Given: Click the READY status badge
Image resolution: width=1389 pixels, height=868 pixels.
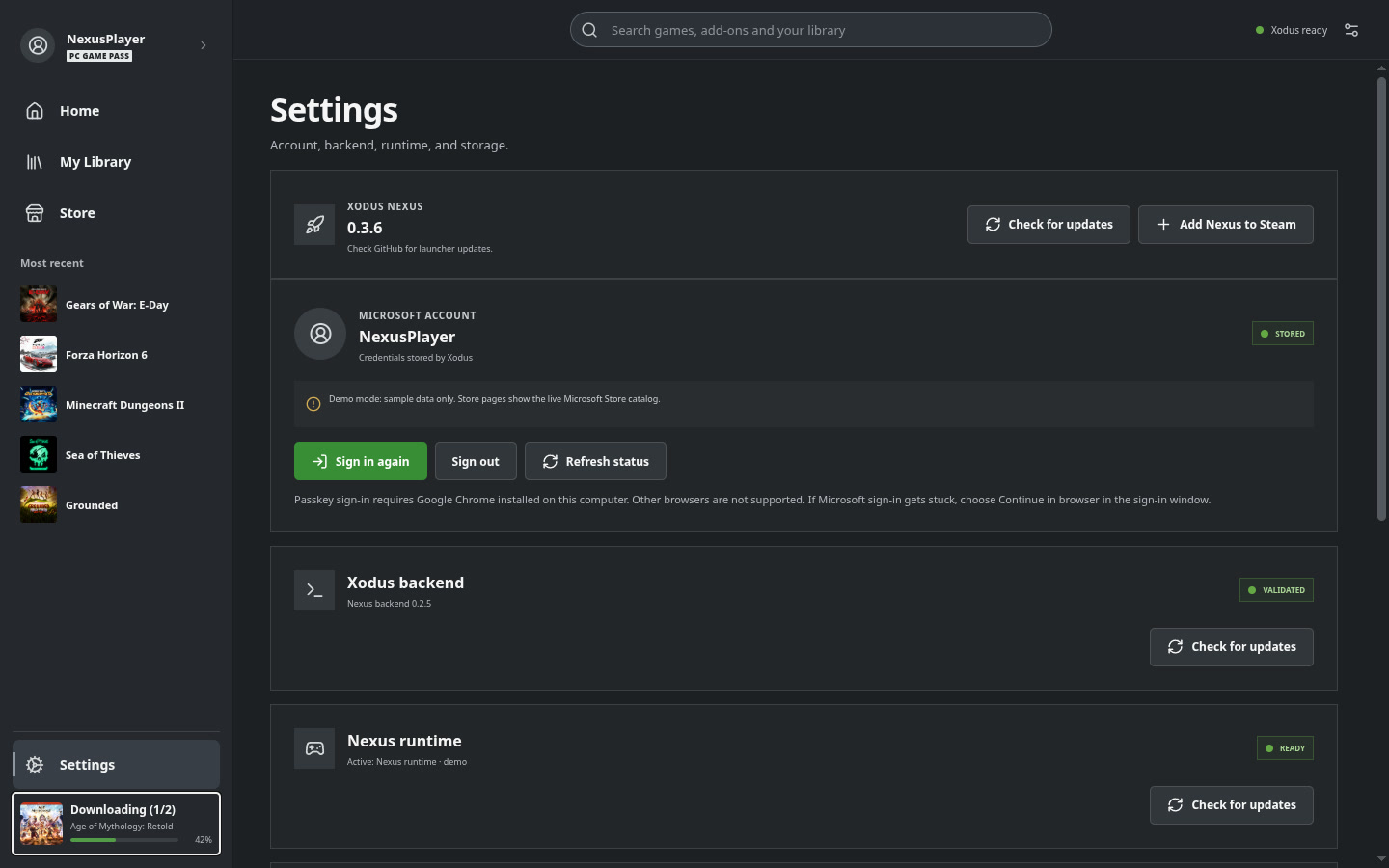Looking at the screenshot, I should 1285,748.
